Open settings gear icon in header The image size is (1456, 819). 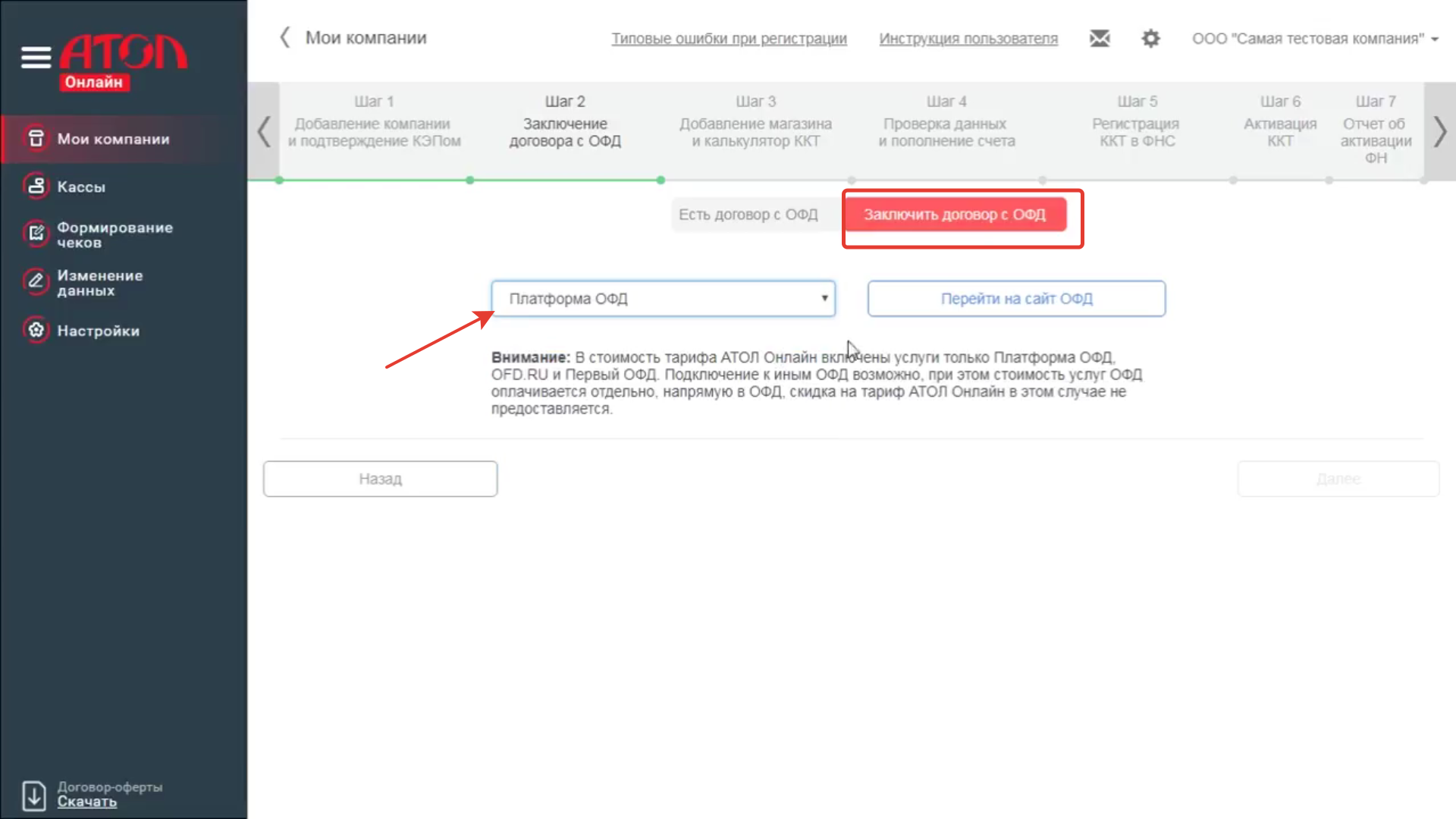[x=1150, y=39]
